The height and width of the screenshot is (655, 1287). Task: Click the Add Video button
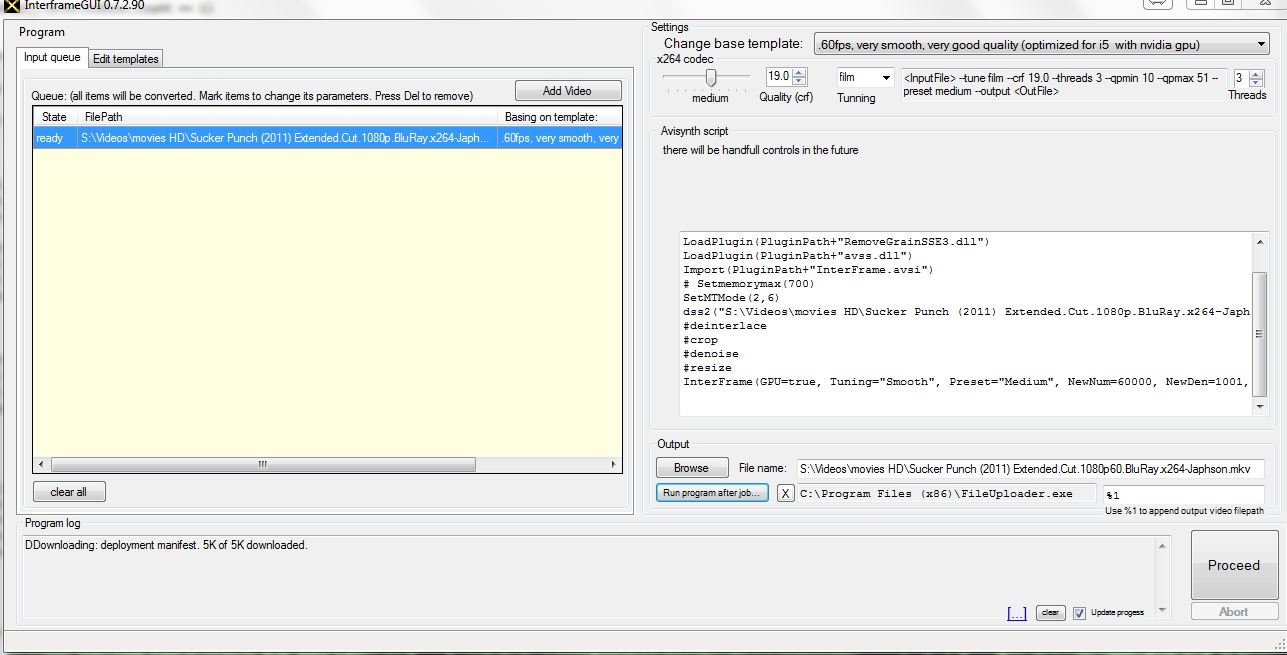pyautogui.click(x=567, y=91)
